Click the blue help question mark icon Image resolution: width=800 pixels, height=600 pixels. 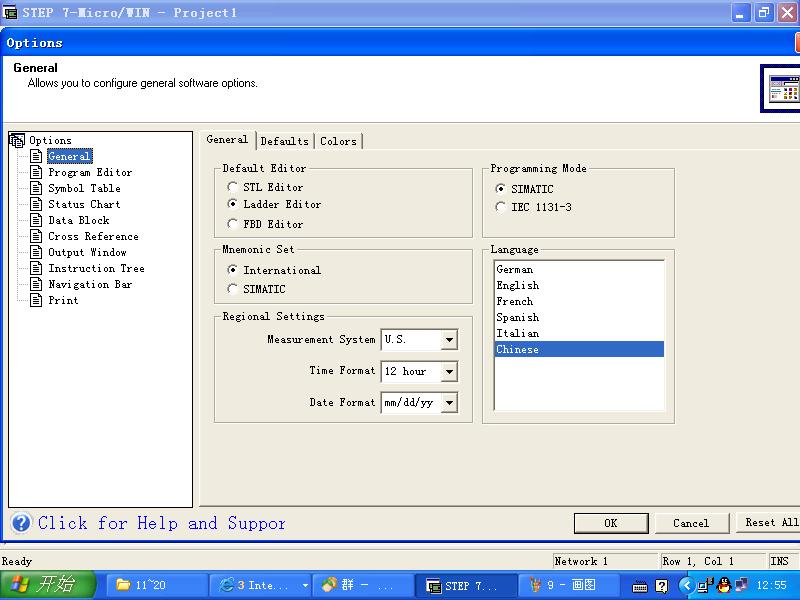click(x=21, y=523)
